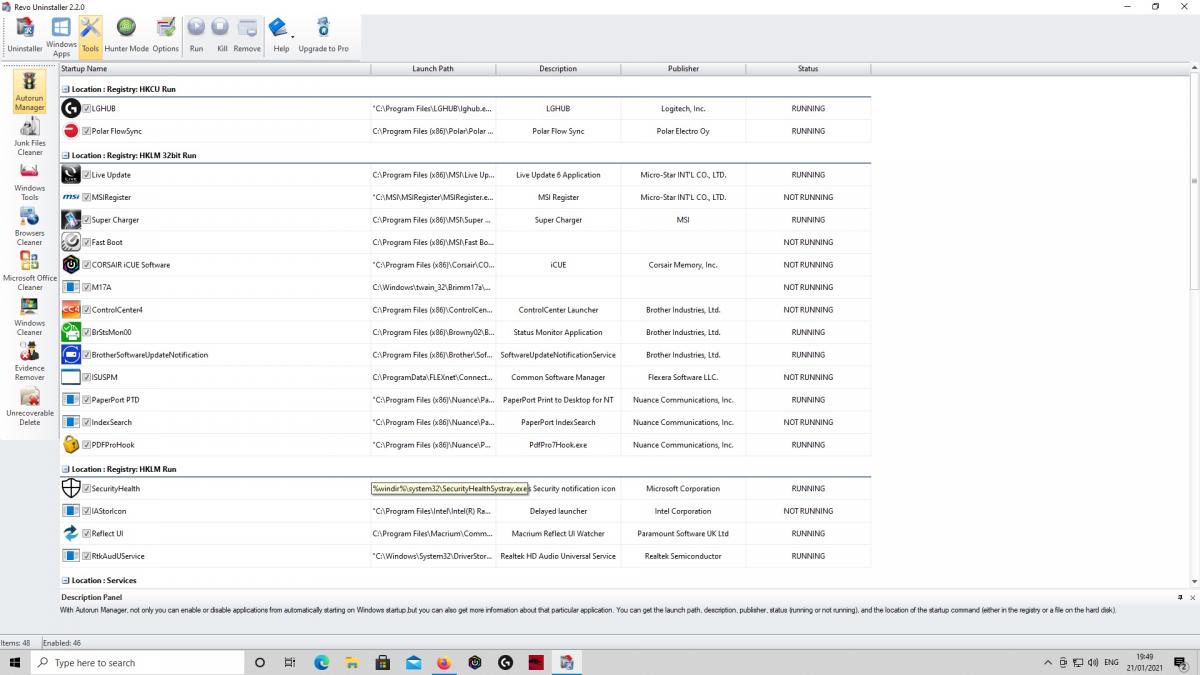Sort by Description column header

point(558,69)
